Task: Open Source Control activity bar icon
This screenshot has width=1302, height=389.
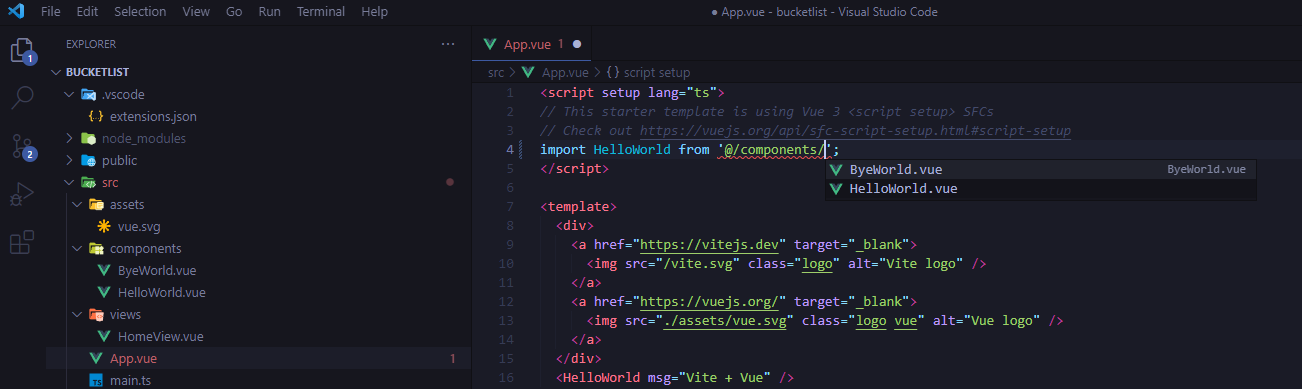Action: pos(22,146)
